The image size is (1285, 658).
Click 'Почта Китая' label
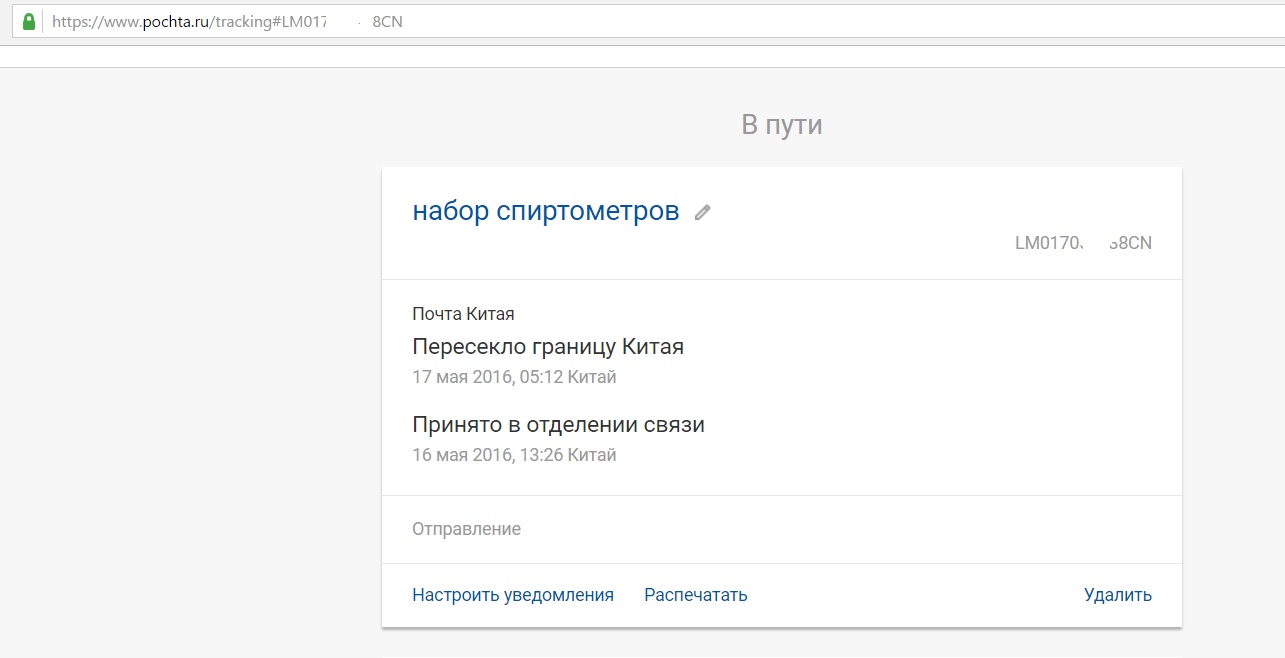pos(463,314)
